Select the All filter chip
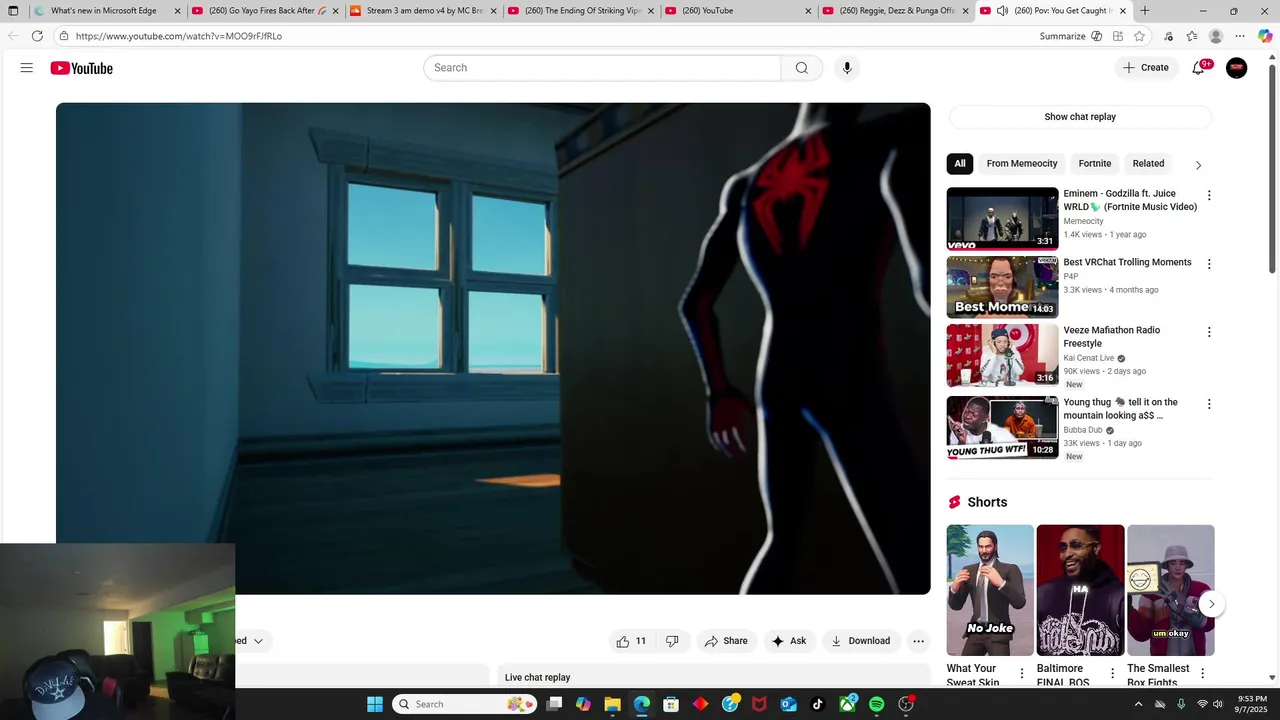Image resolution: width=1280 pixels, height=720 pixels. pyautogui.click(x=960, y=164)
